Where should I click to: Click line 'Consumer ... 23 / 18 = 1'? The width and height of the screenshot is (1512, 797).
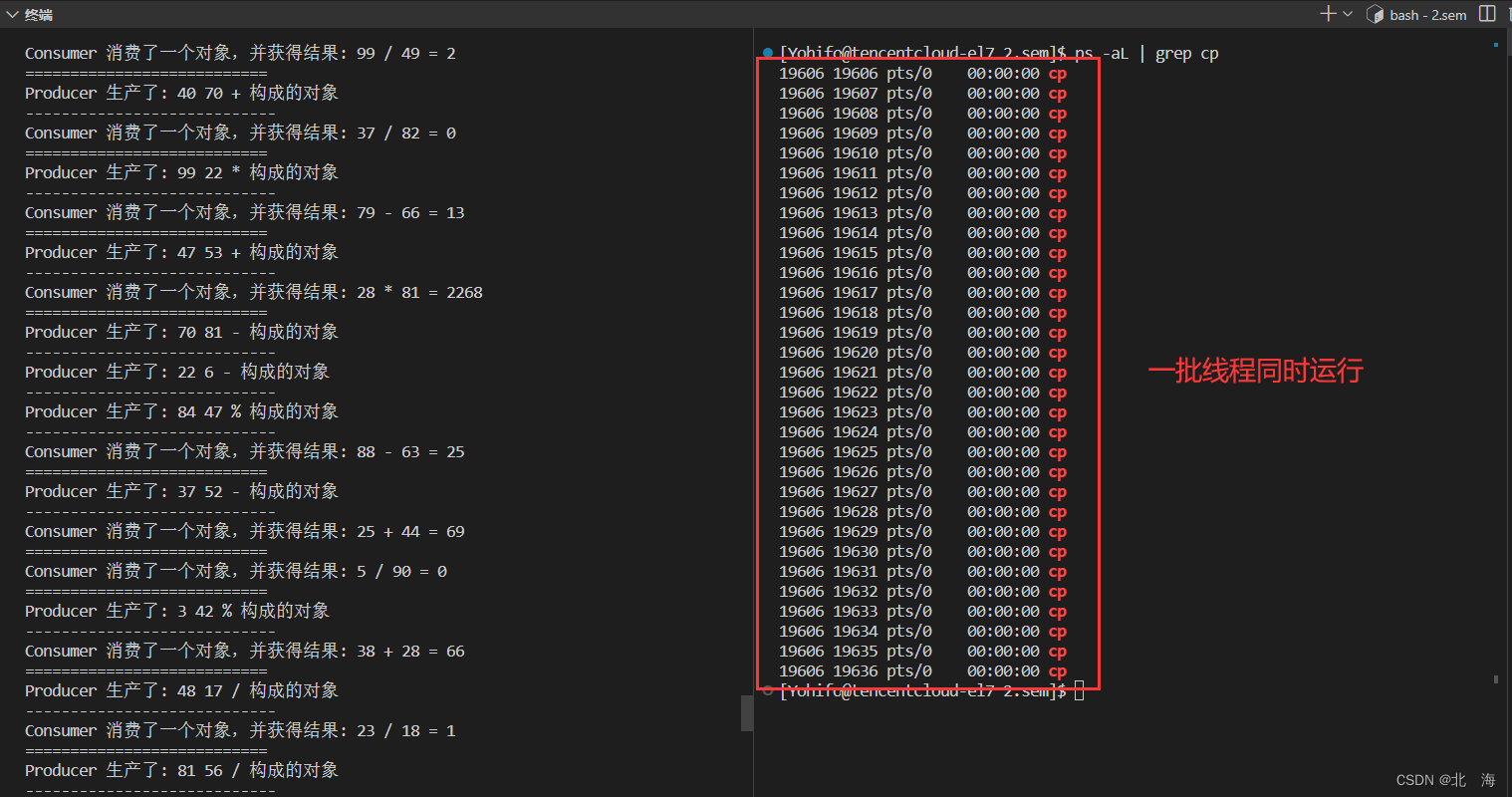240,730
